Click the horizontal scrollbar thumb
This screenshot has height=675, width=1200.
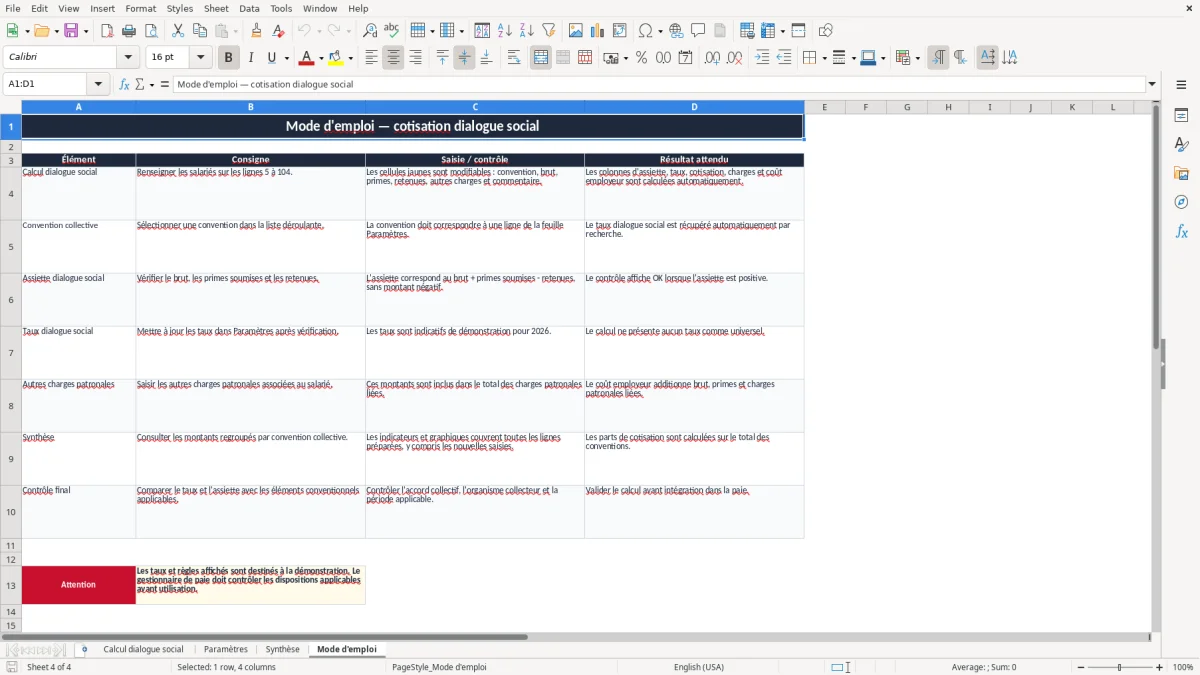click(265, 636)
